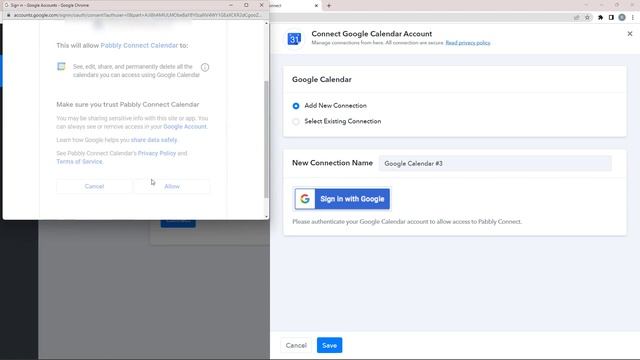Open the Chrome profile avatar
Viewport: 640px width, 360px height.
pyautogui.click(x=622, y=18)
